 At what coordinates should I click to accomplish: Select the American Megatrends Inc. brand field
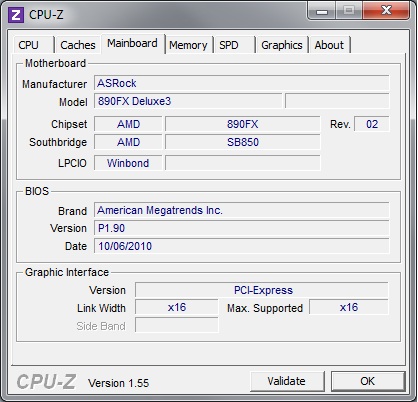pos(242,210)
